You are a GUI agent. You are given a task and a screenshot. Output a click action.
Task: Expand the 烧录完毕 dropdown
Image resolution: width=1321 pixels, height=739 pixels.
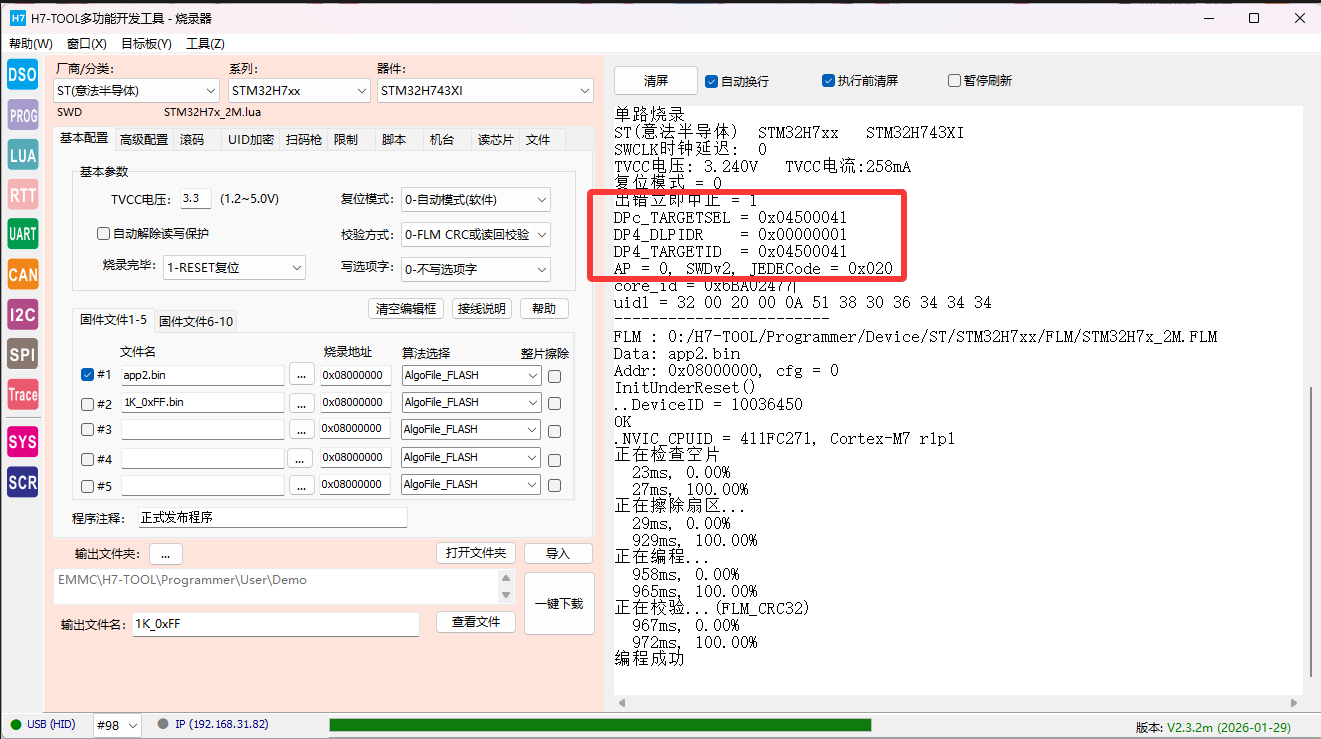[x=234, y=268]
